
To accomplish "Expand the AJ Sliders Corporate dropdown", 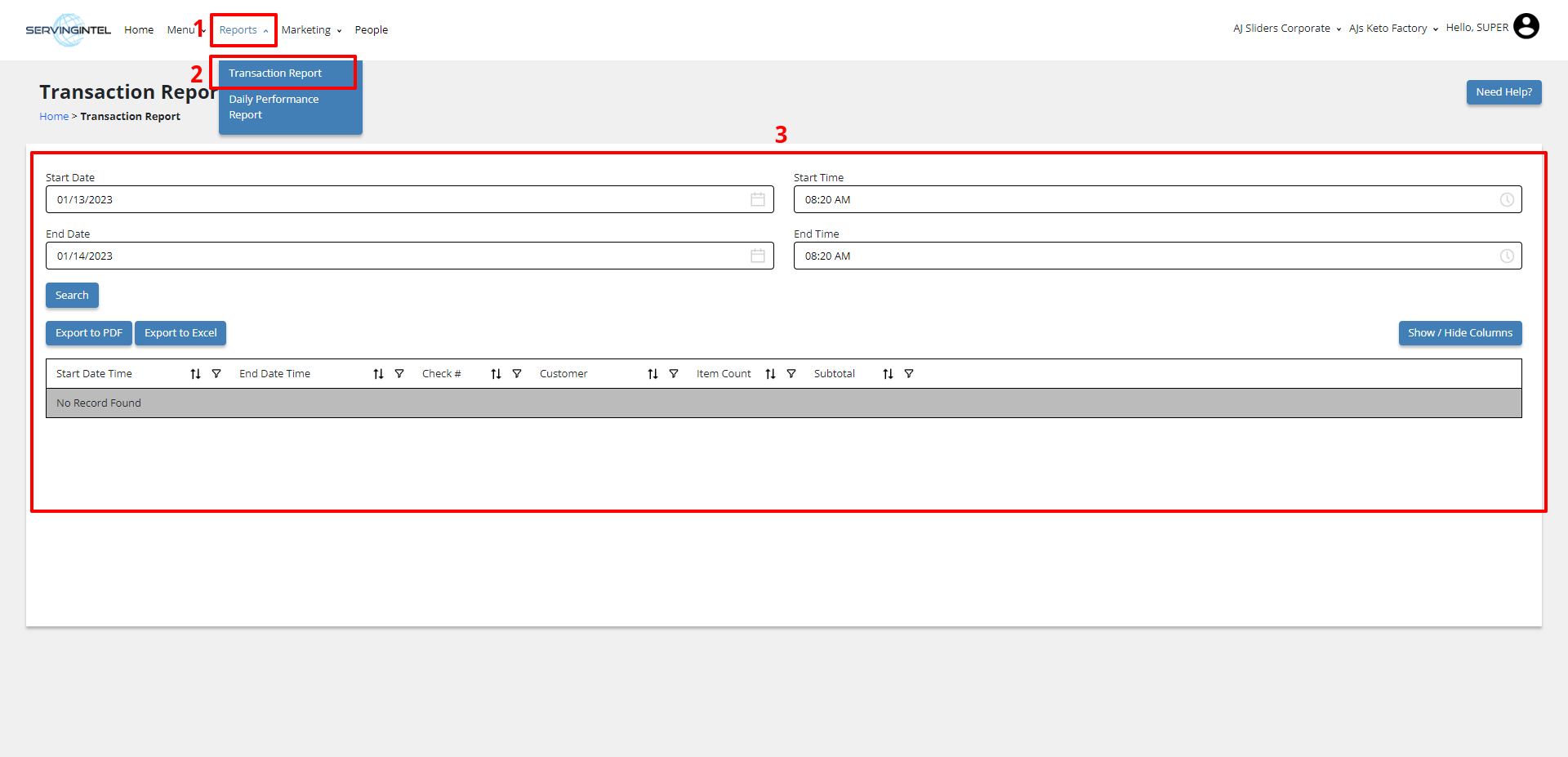I will pyautogui.click(x=1287, y=29).
